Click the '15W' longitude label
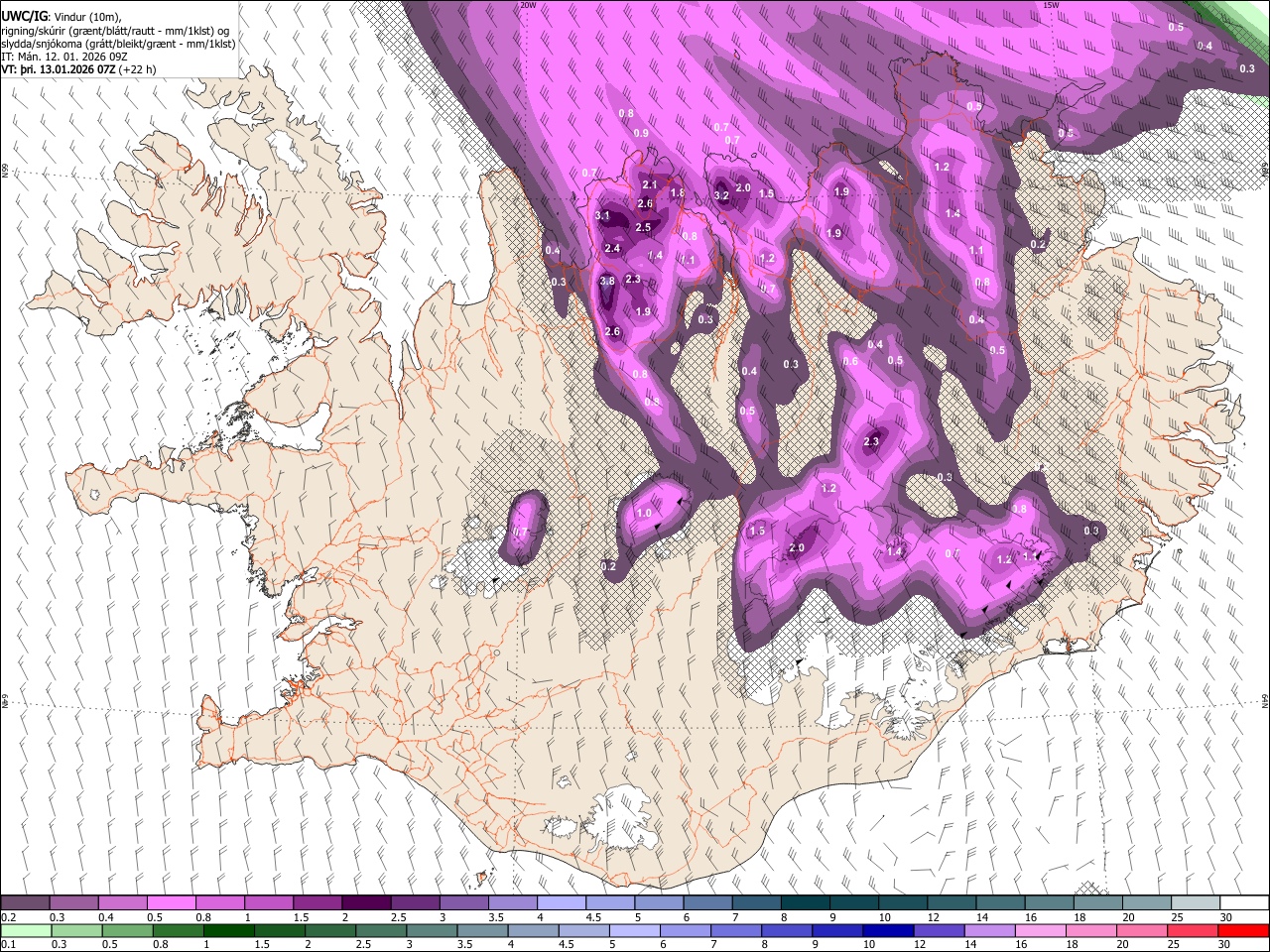The width and height of the screenshot is (1270, 952). [1052, 5]
